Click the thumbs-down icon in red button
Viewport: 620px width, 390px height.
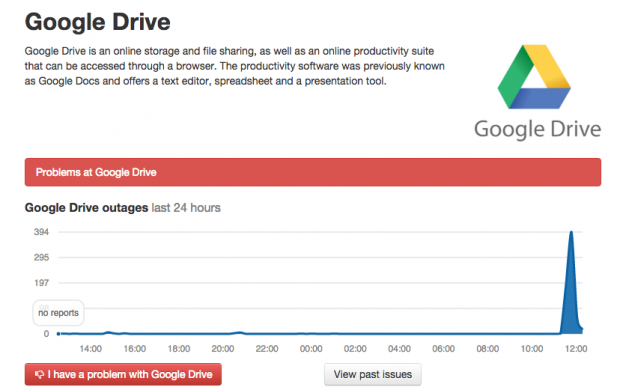tap(39, 374)
